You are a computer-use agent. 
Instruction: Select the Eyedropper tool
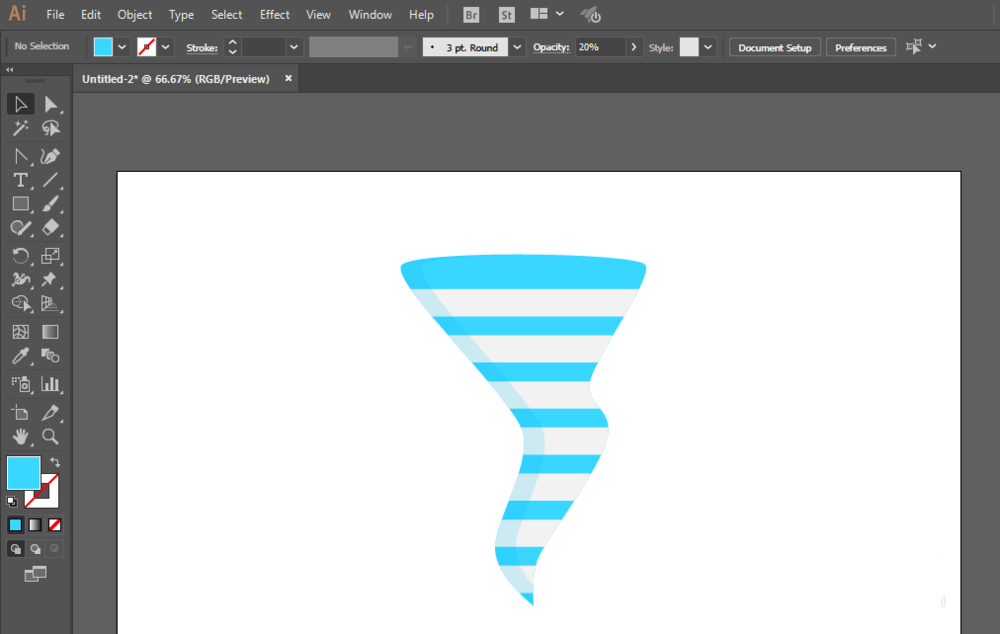point(20,356)
